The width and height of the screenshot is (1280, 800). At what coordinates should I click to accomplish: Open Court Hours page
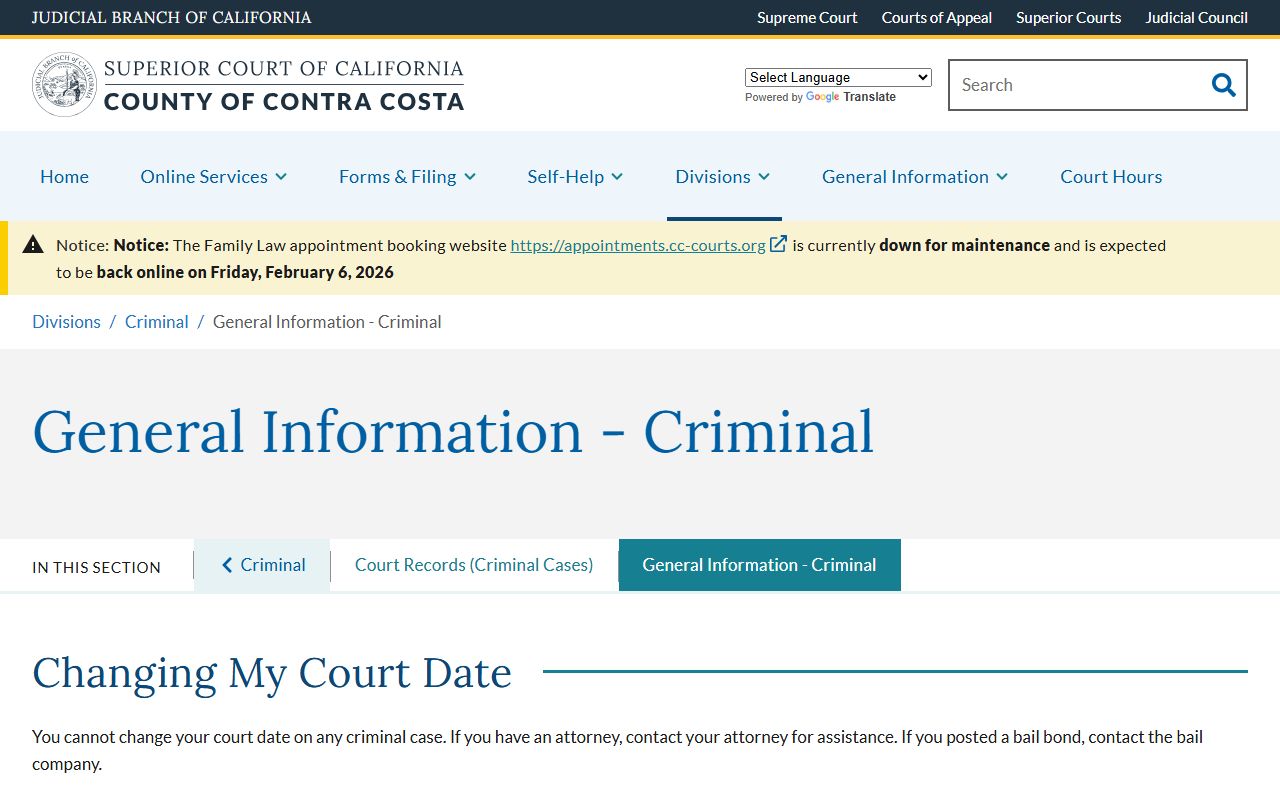[x=1111, y=176]
